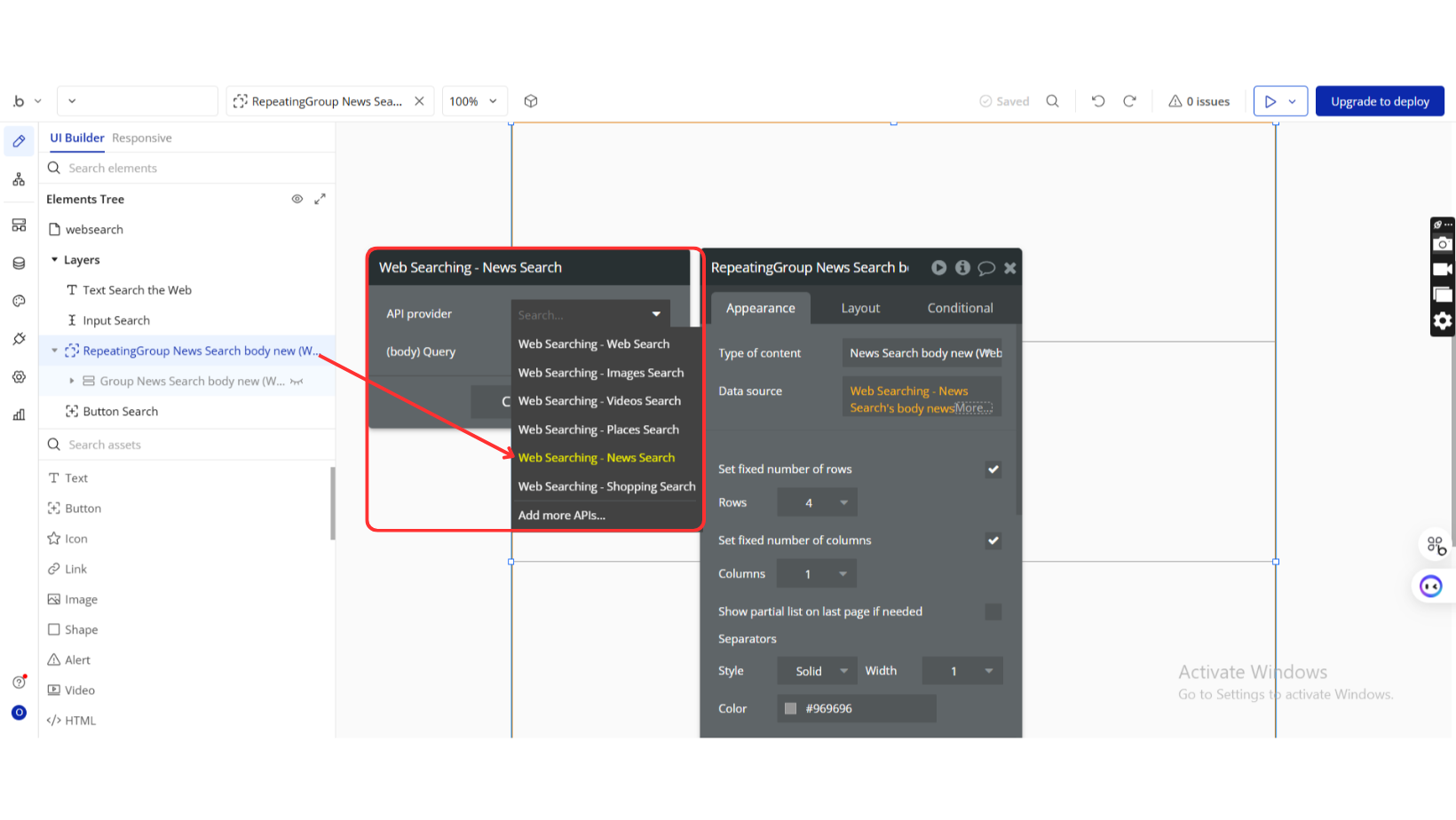Open the 100% zoom dropdown

pyautogui.click(x=474, y=101)
